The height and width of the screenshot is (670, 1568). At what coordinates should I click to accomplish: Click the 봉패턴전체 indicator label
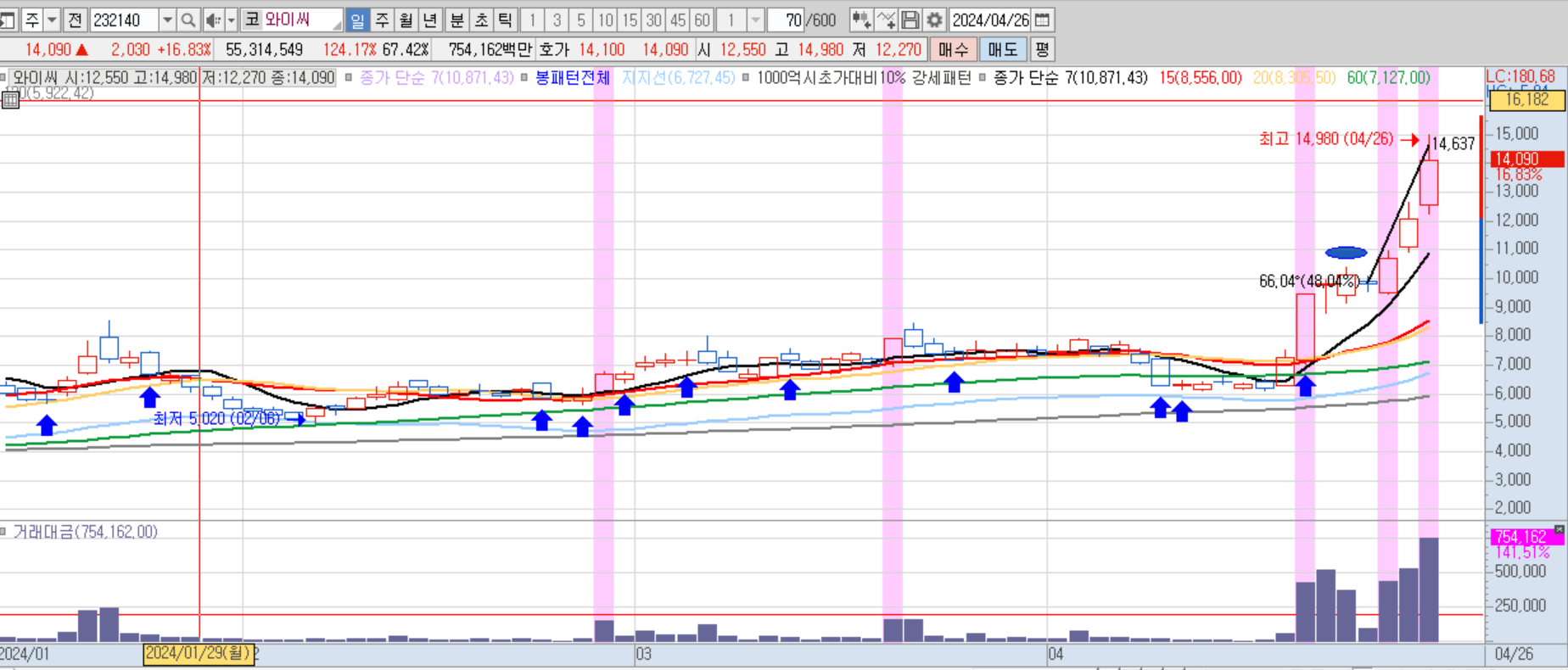tap(572, 77)
